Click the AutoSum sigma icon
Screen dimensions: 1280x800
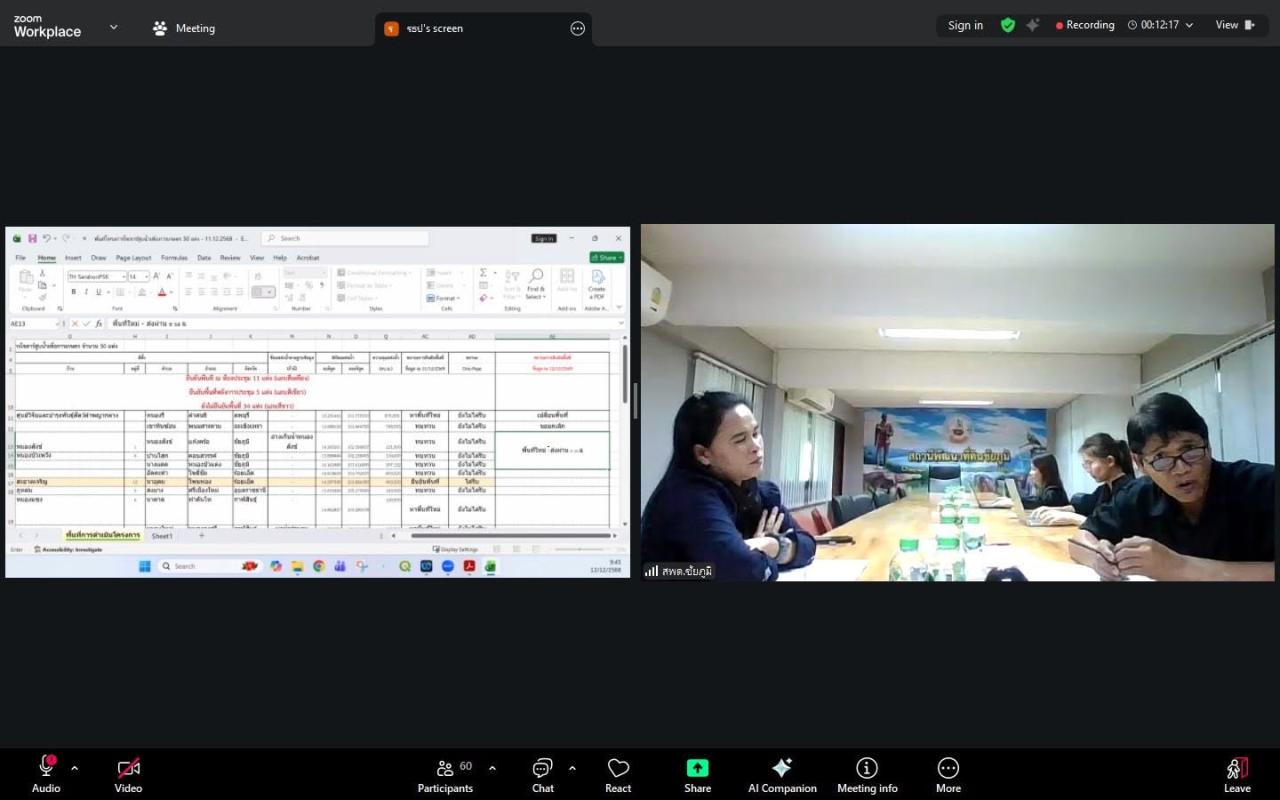coord(483,273)
